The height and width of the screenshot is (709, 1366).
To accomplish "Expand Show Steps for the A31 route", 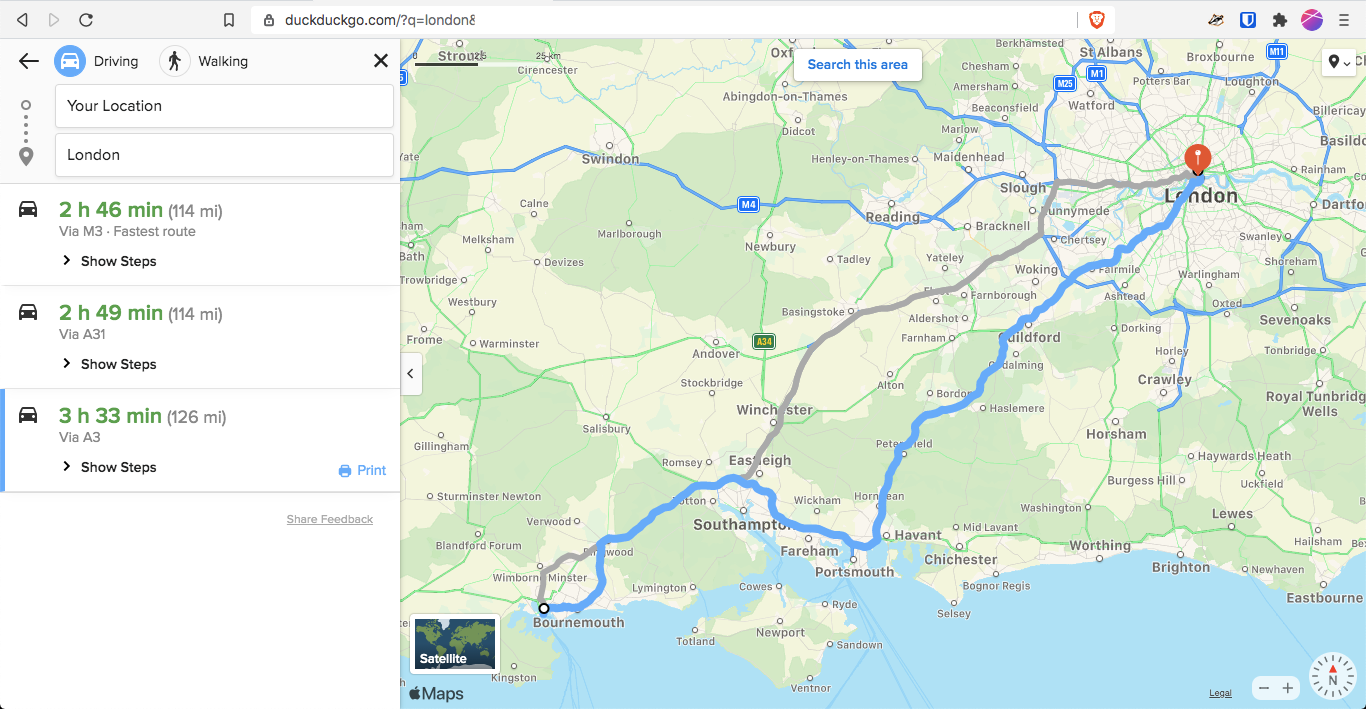I will 109,364.
